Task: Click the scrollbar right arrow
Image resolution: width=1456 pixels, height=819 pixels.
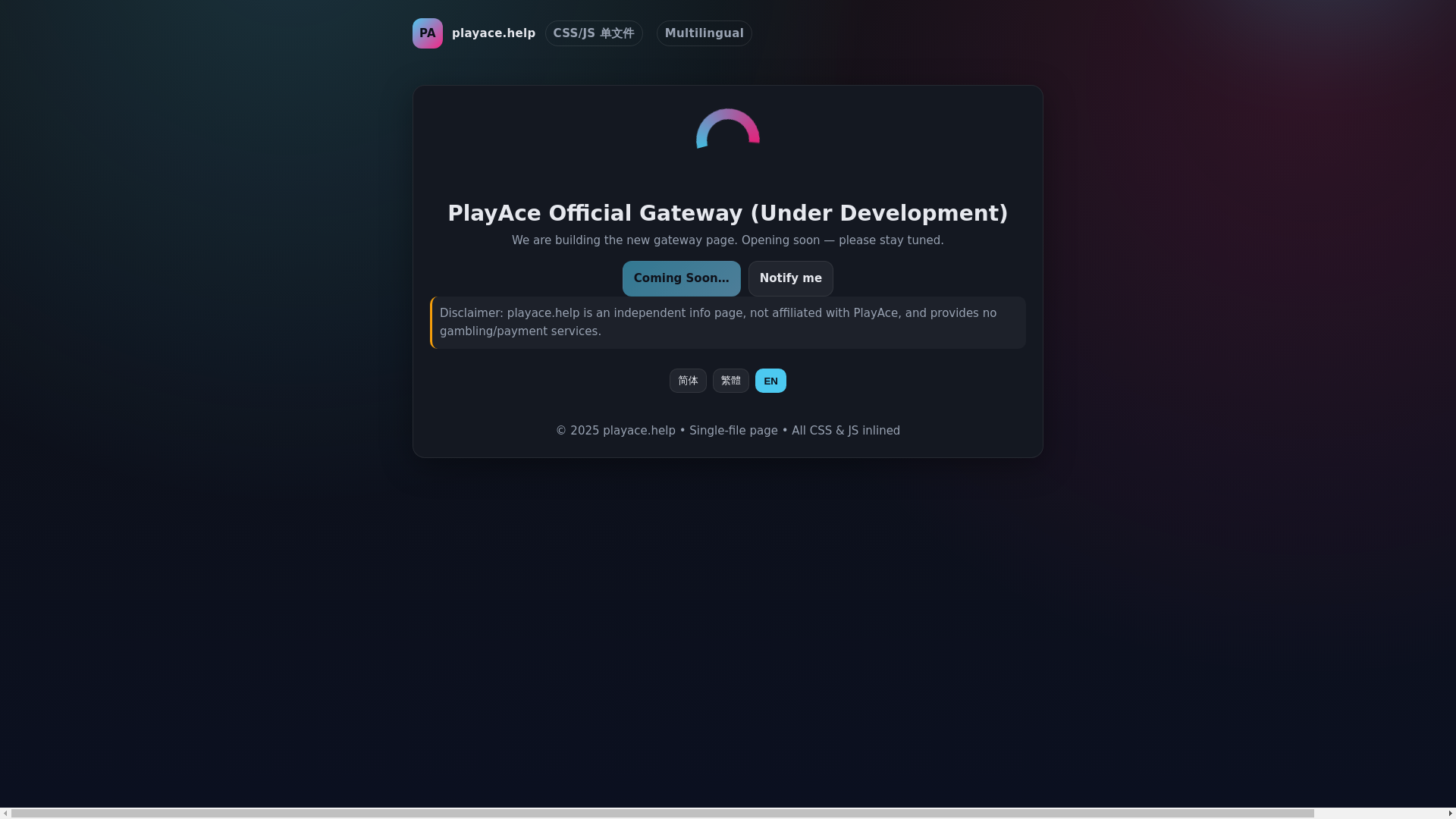Action: [x=1451, y=814]
